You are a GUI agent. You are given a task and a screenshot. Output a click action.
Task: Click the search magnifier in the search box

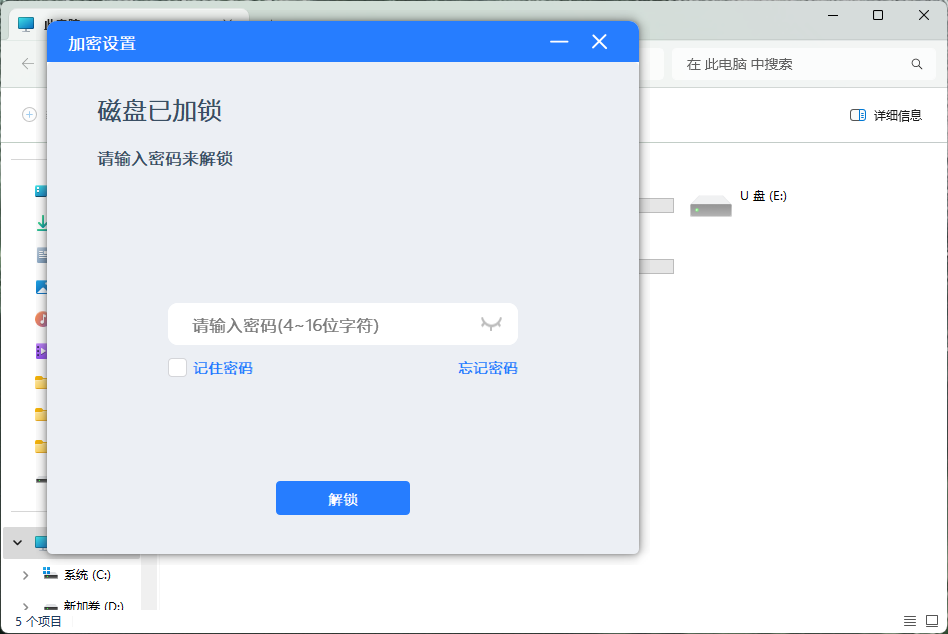[x=916, y=64]
